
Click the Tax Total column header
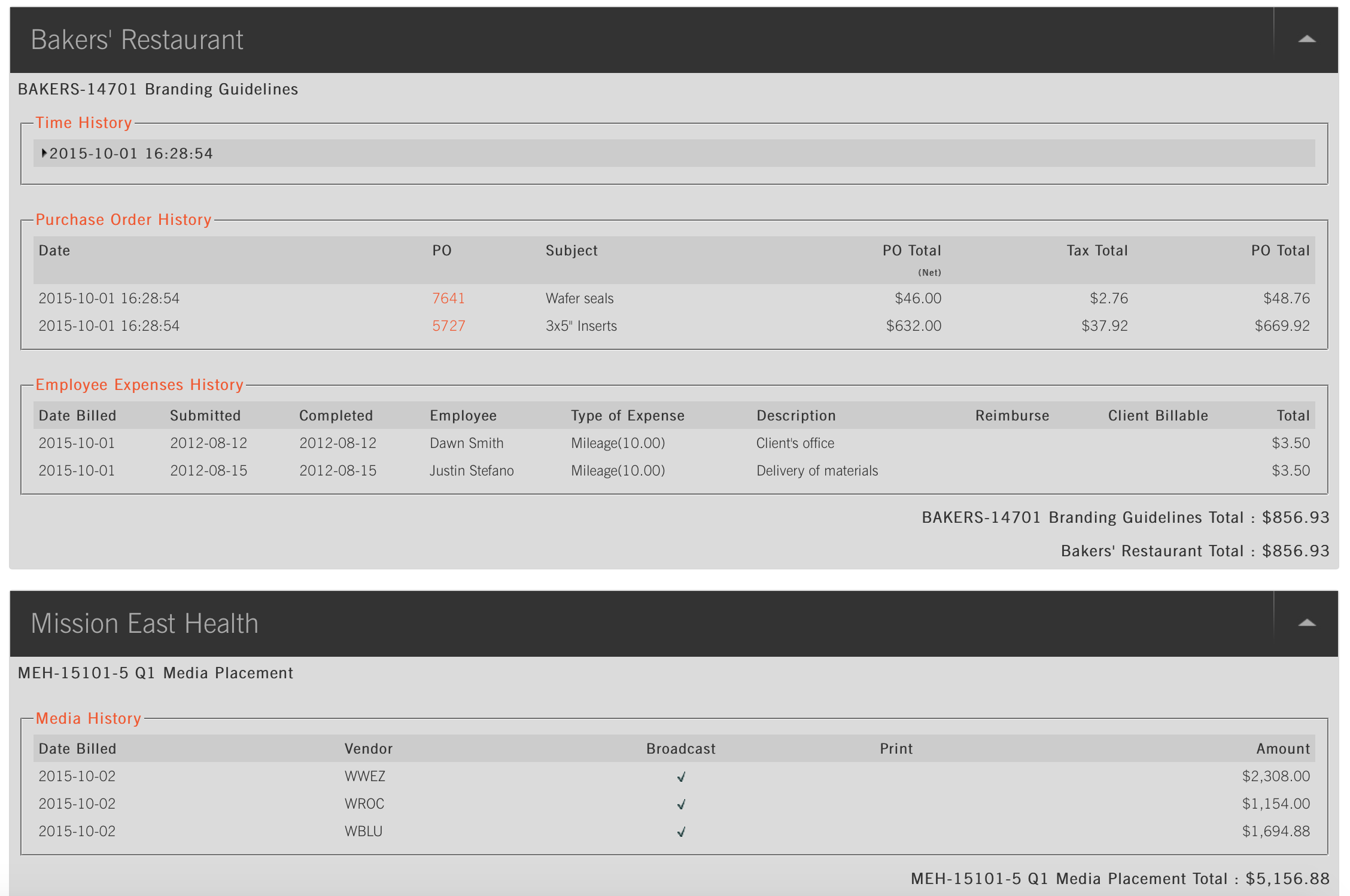point(1097,251)
